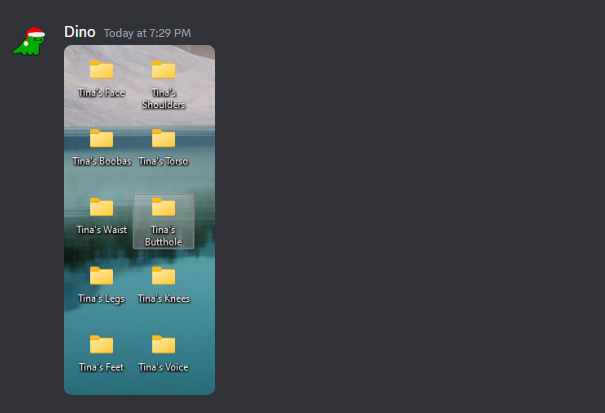
Task: Select the Tina's Waist folder icon
Action: (101, 207)
